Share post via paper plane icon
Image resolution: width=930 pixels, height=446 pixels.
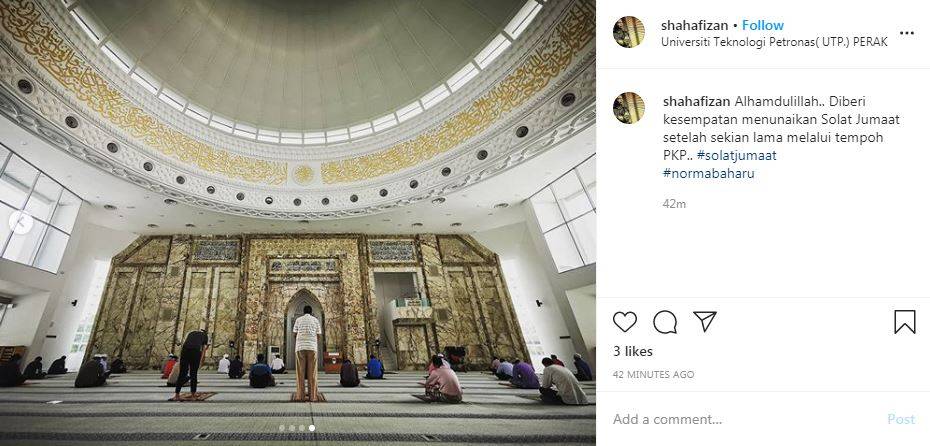[x=705, y=321]
